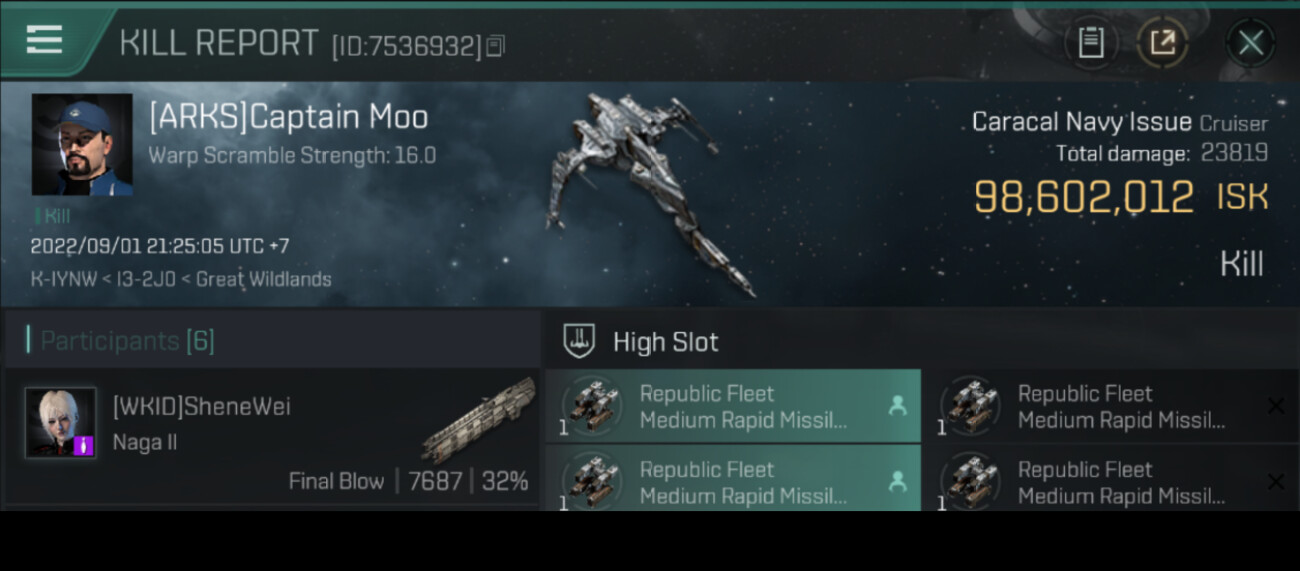Screen dimensions: 1300x571
Task: Open the K-IYNW system link
Action: [x=63, y=279]
